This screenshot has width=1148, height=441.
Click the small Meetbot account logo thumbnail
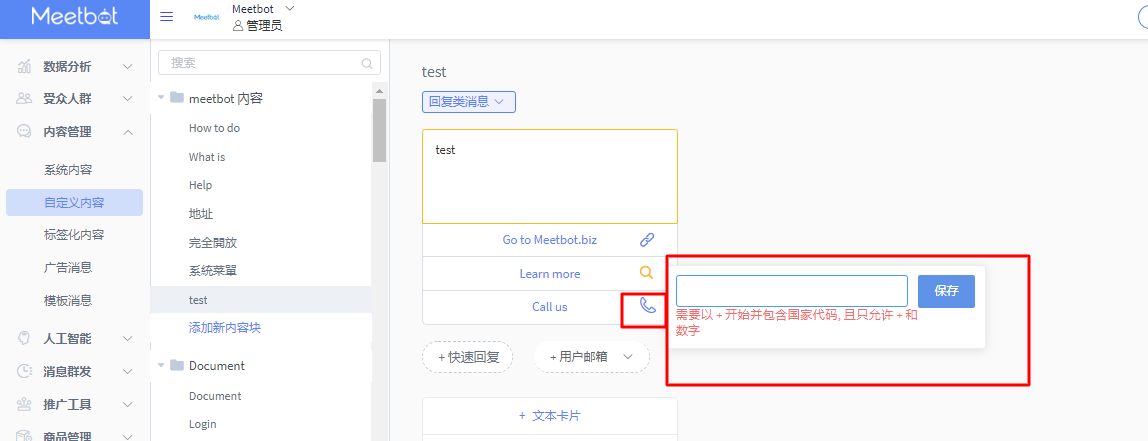pos(206,17)
